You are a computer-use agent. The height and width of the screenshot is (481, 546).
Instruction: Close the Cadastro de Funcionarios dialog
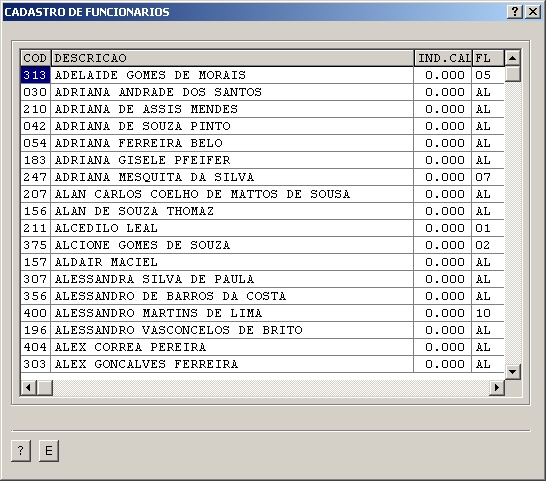(x=533, y=12)
